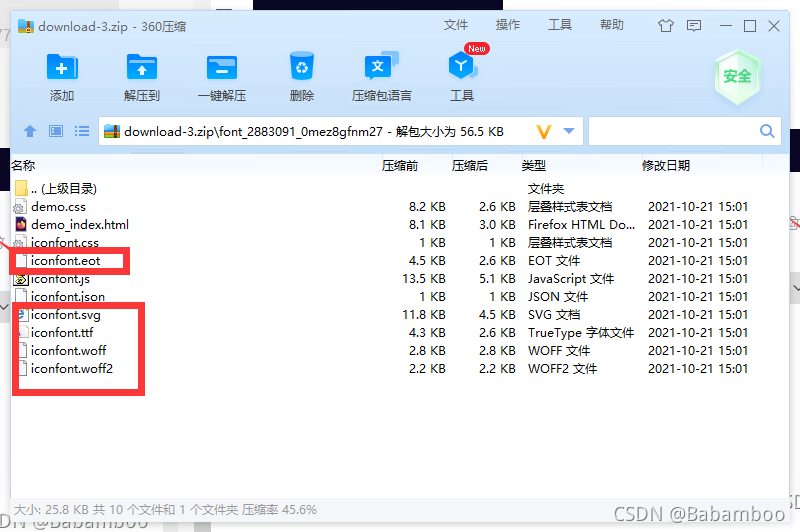Click the 安全 security shield badge
The height and width of the screenshot is (532, 800).
click(737, 77)
